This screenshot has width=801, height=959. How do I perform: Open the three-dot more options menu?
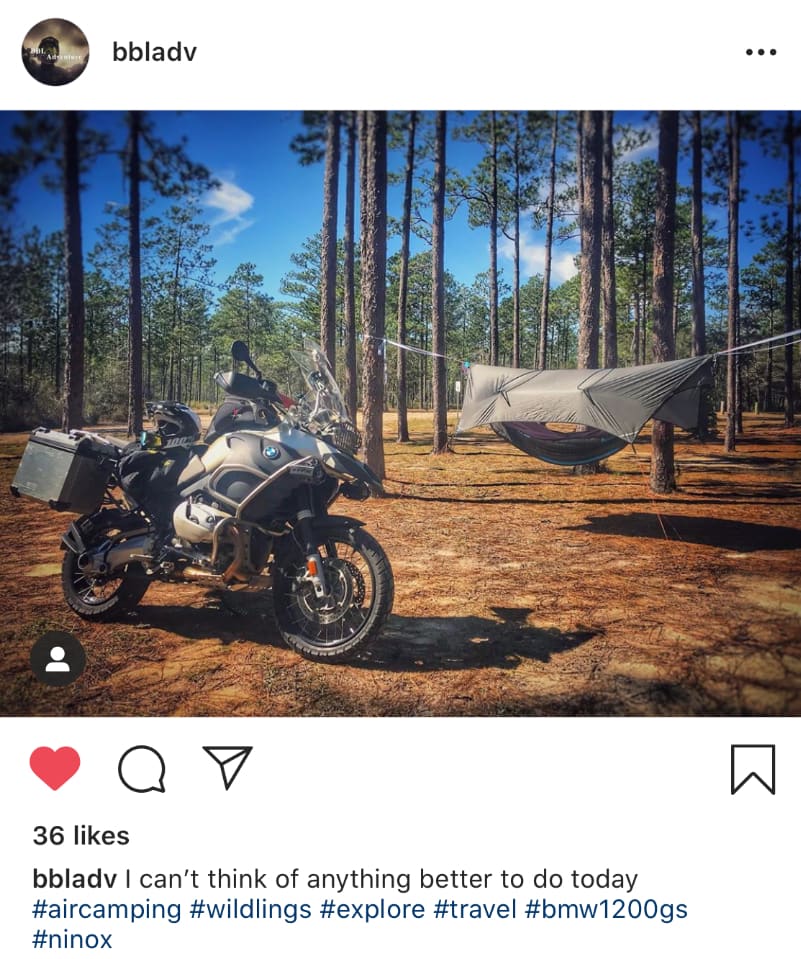click(761, 52)
